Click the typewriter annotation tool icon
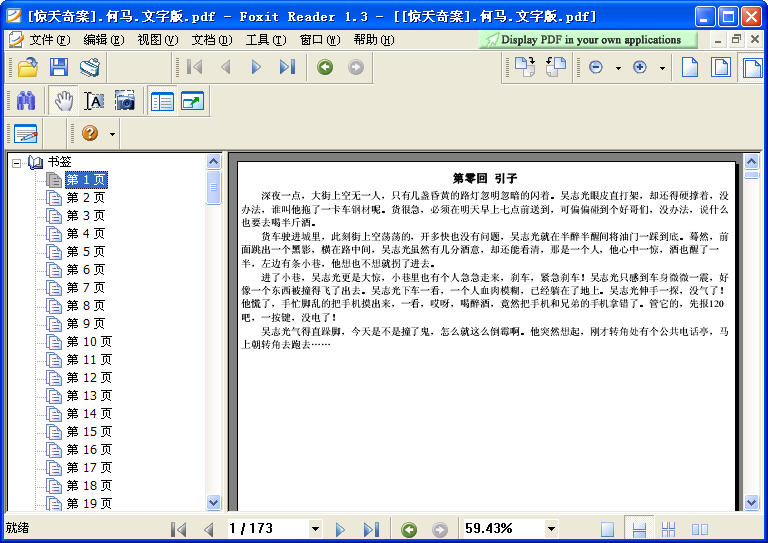The width and height of the screenshot is (768, 543). 26,134
